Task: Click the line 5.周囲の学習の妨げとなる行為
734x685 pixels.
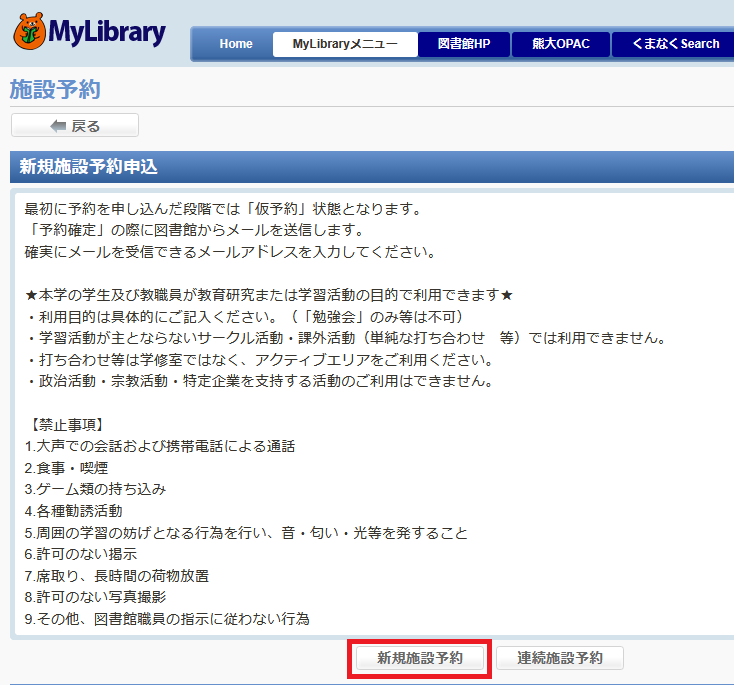Action: [x=246, y=533]
